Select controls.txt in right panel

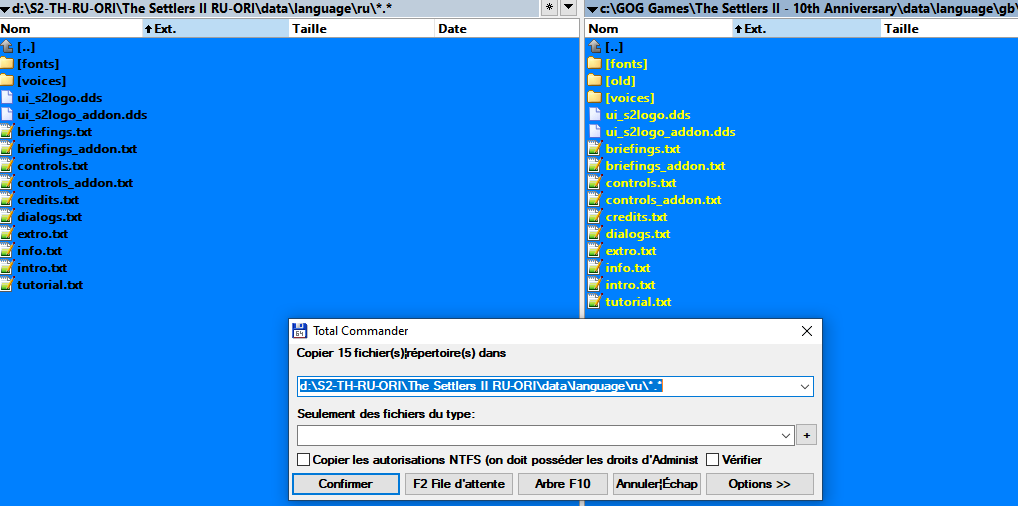coord(641,183)
